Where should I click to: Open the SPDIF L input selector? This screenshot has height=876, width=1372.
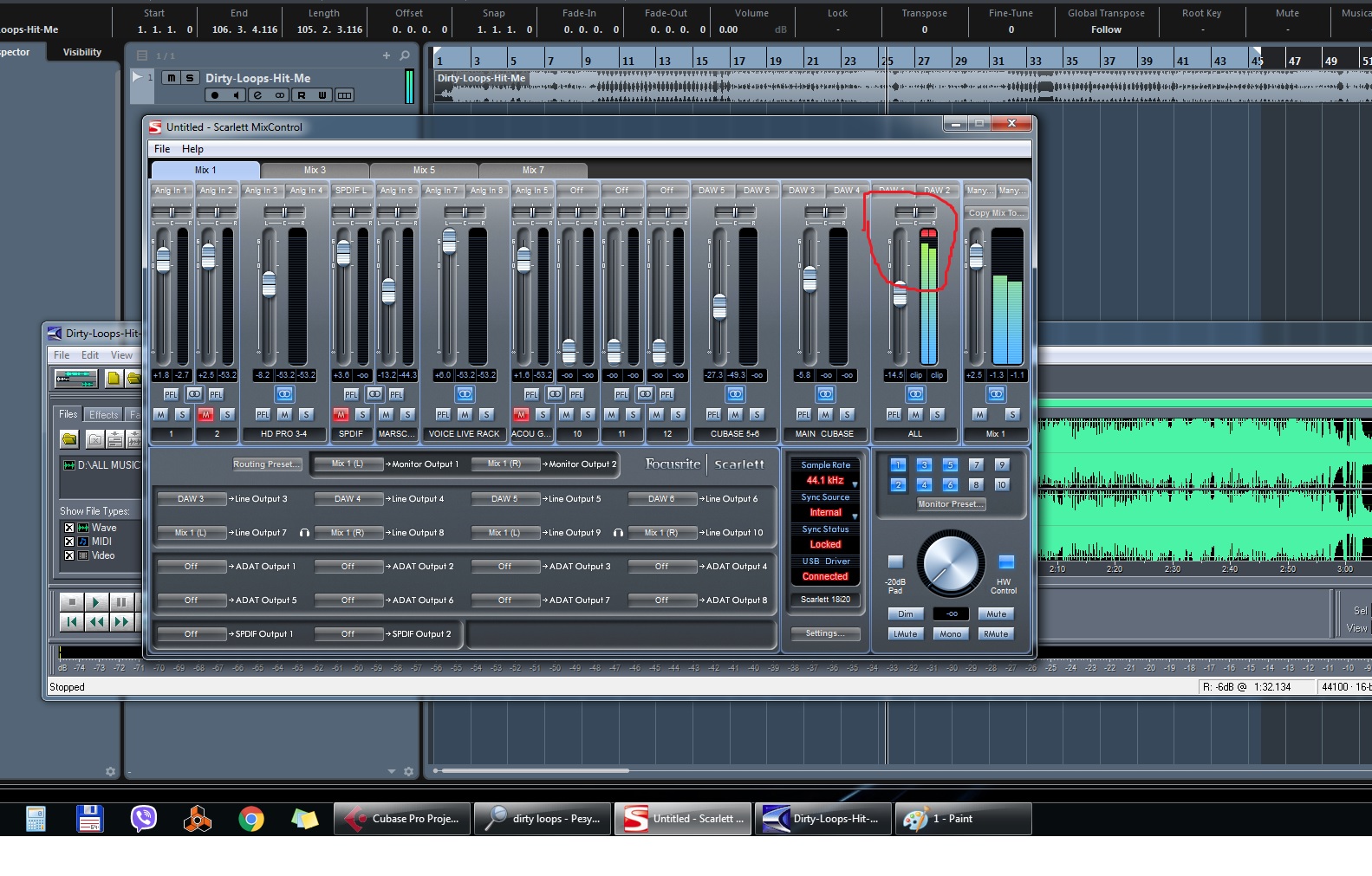point(351,191)
